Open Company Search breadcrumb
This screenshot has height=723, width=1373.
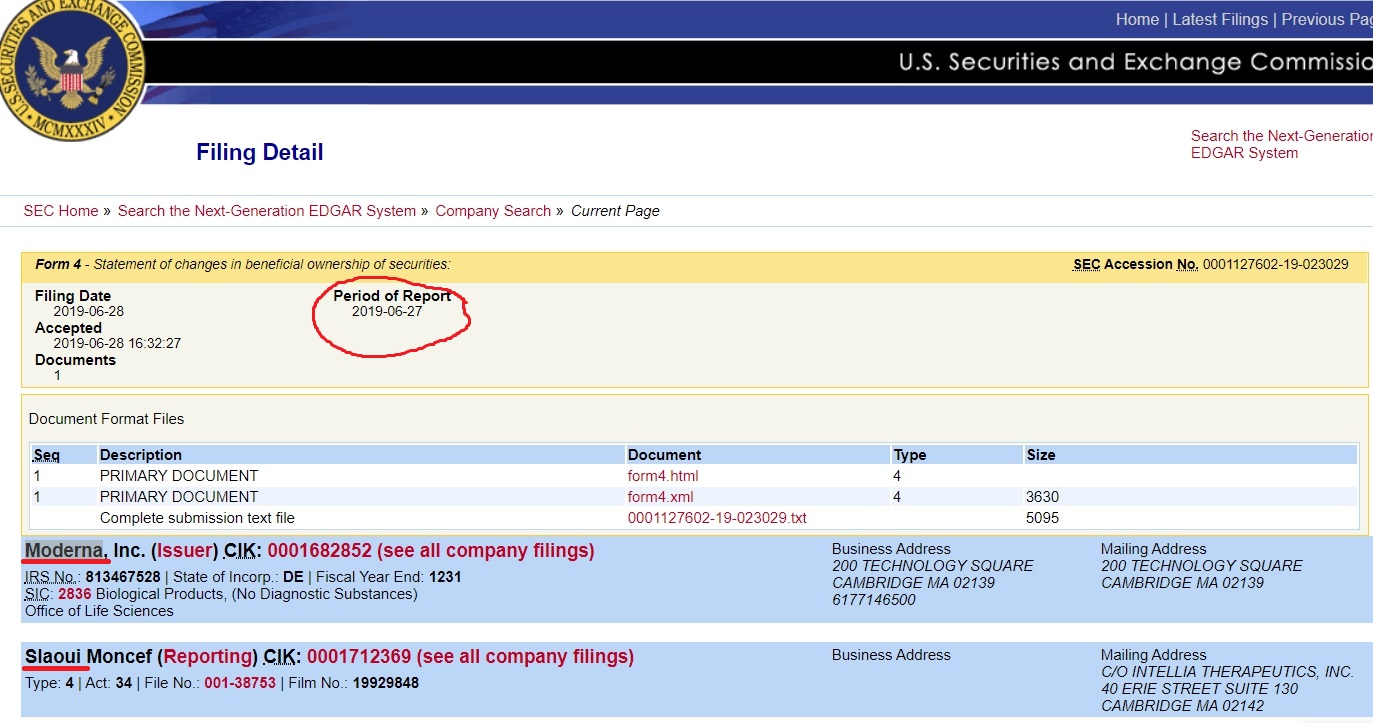[x=493, y=211]
